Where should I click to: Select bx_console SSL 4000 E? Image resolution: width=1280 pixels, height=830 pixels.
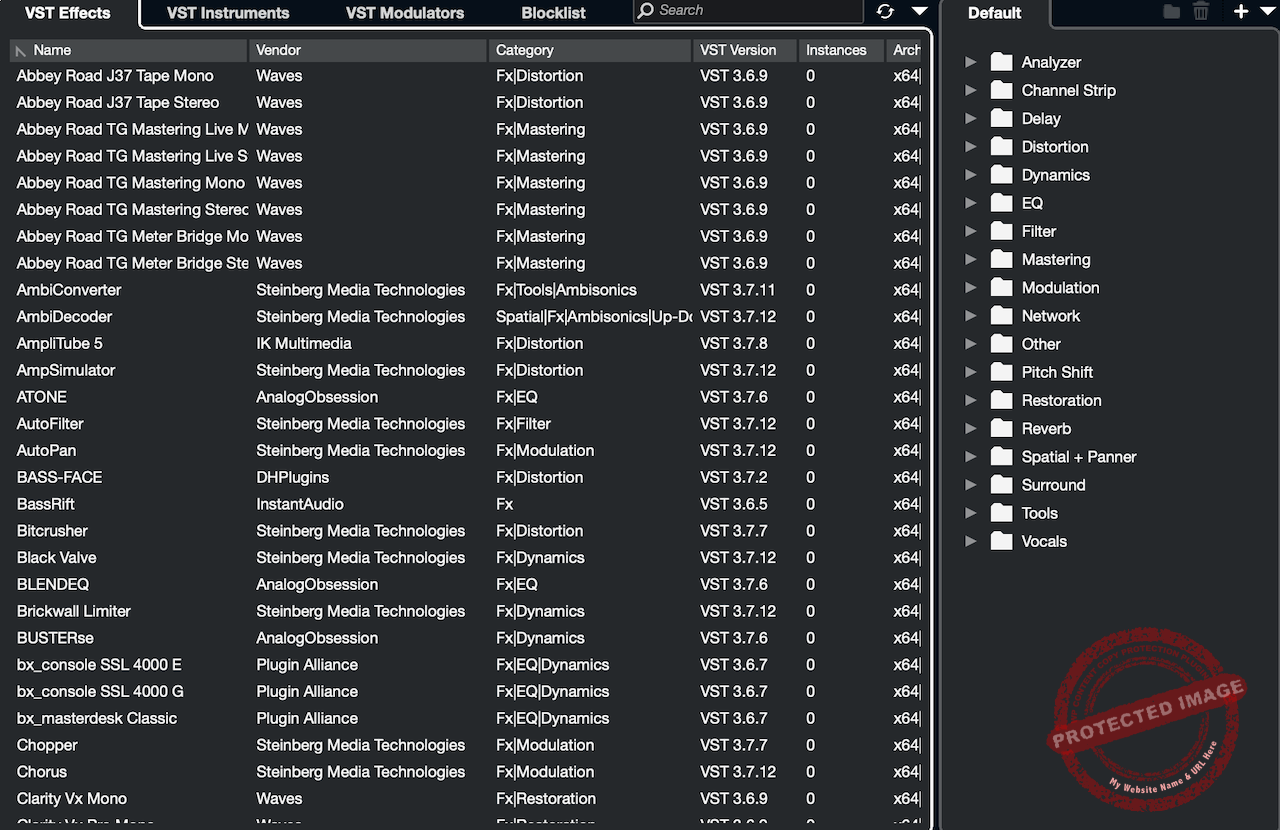466,665
